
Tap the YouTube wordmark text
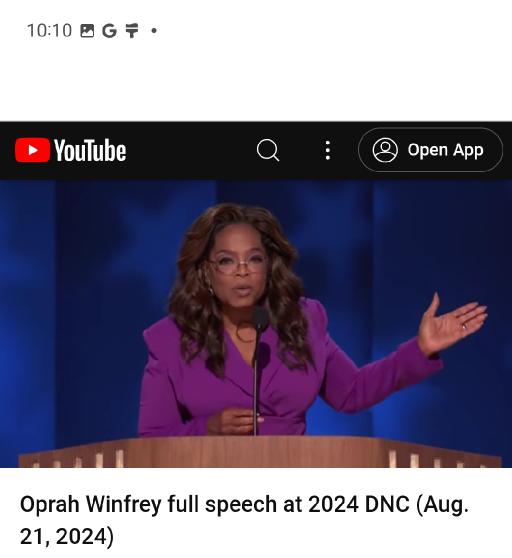90,151
